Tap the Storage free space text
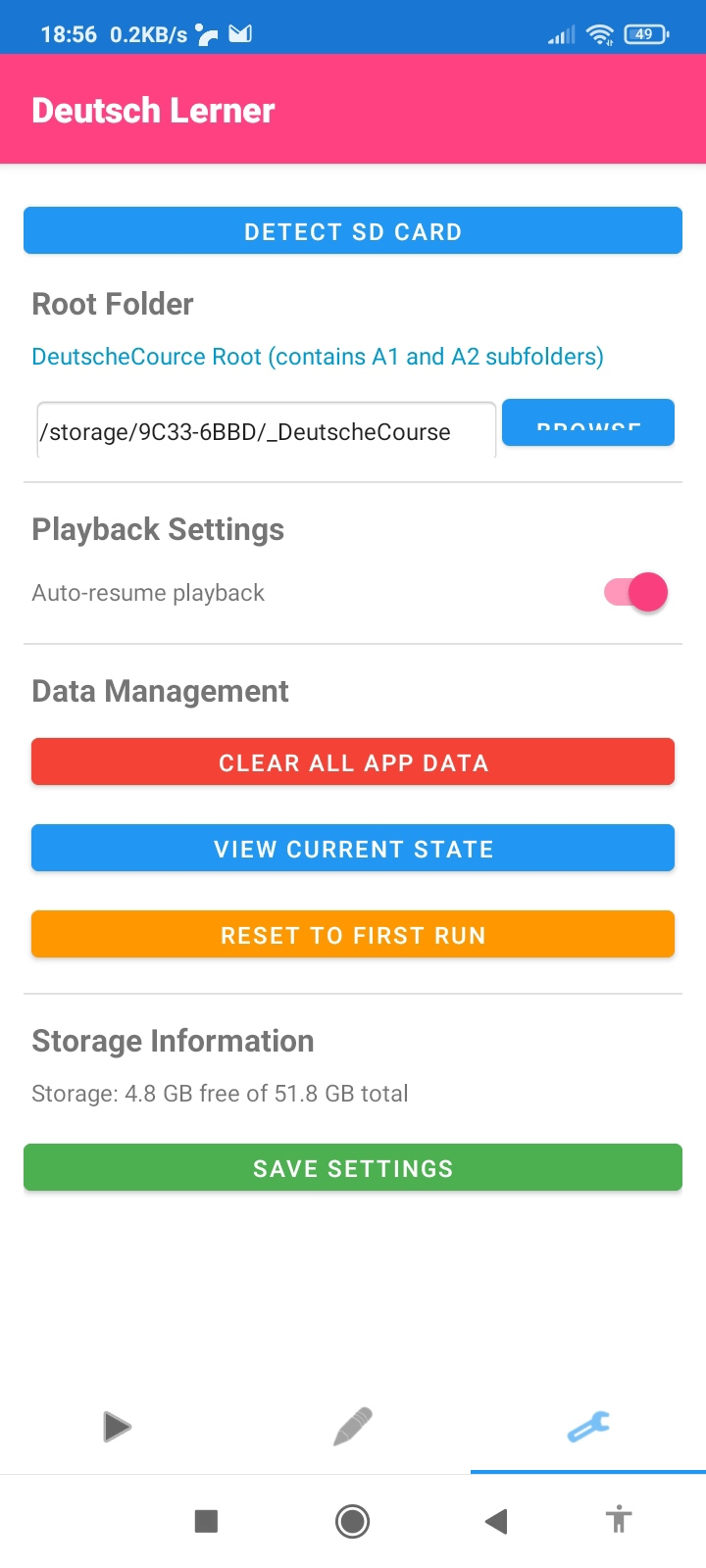 tap(220, 1093)
